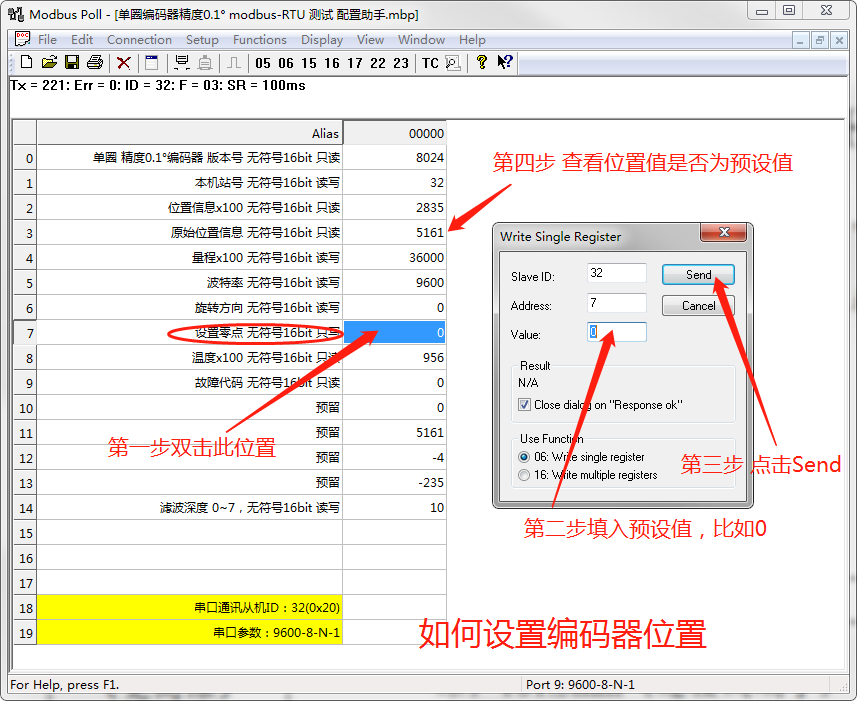Image resolution: width=857 pixels, height=701 pixels.
Task: Click the 波特率 alias cell in row 5
Action: pos(190,282)
